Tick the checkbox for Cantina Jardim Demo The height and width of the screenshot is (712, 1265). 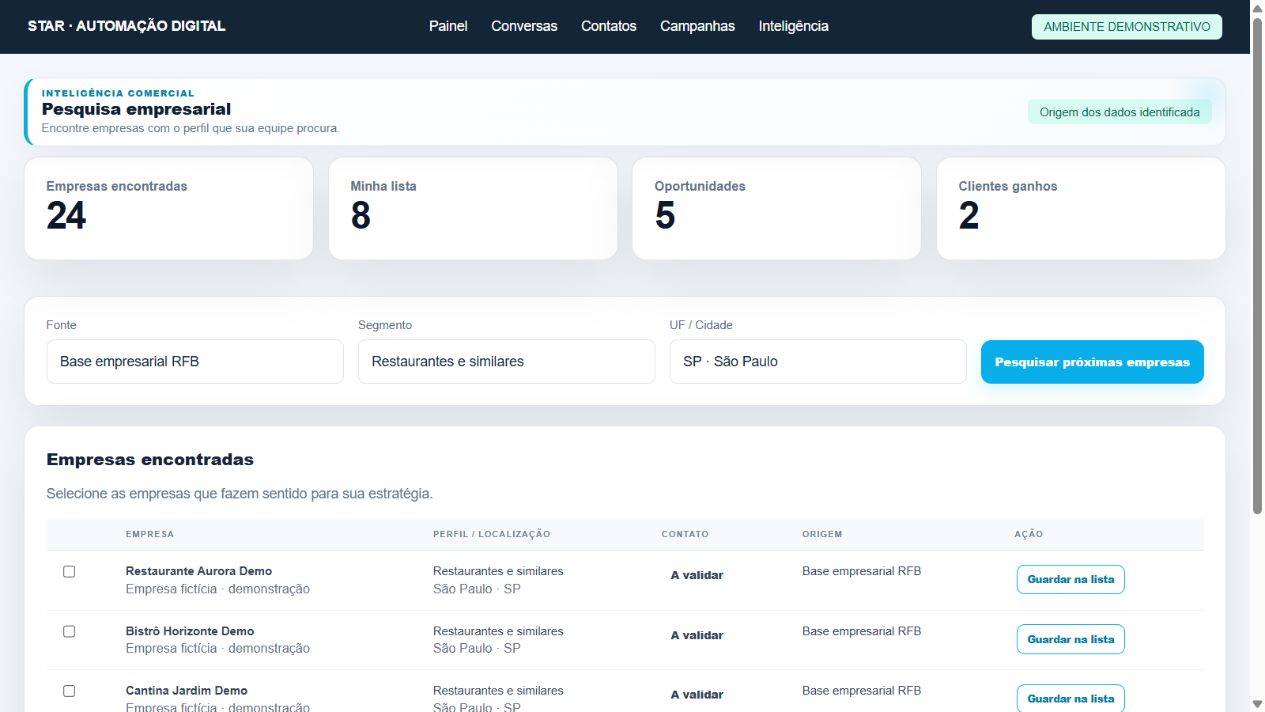(69, 691)
